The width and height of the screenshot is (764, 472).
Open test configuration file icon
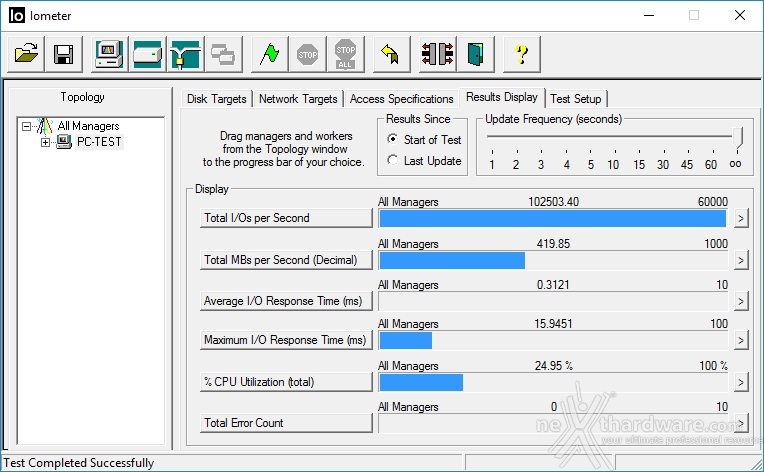26,54
